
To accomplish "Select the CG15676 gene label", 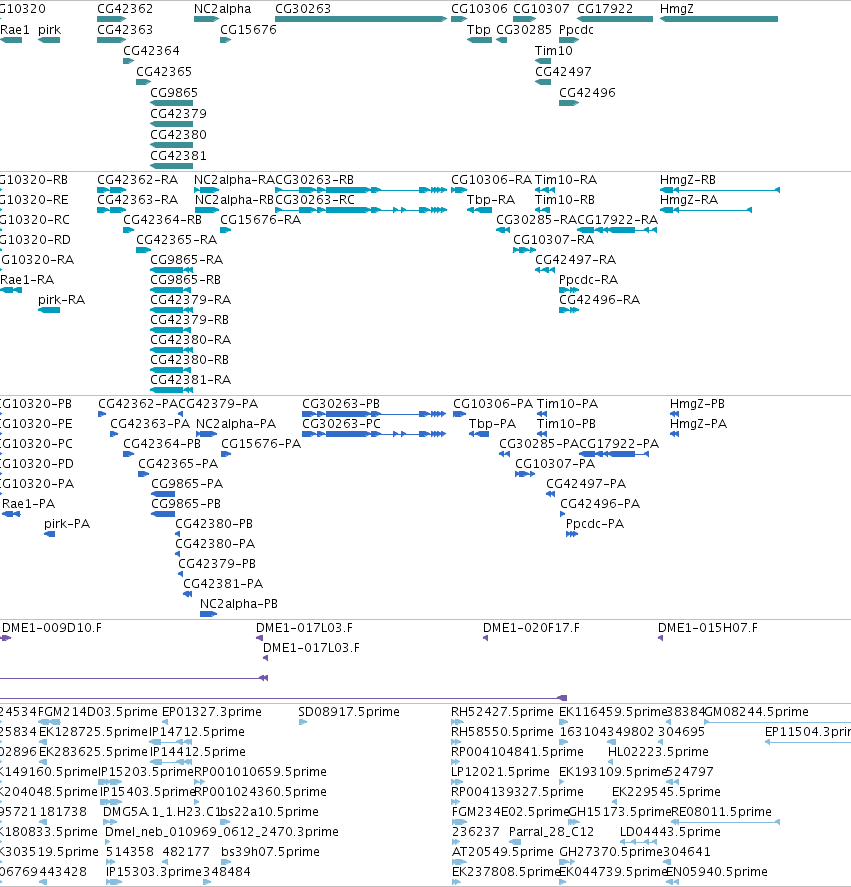I will click(248, 30).
